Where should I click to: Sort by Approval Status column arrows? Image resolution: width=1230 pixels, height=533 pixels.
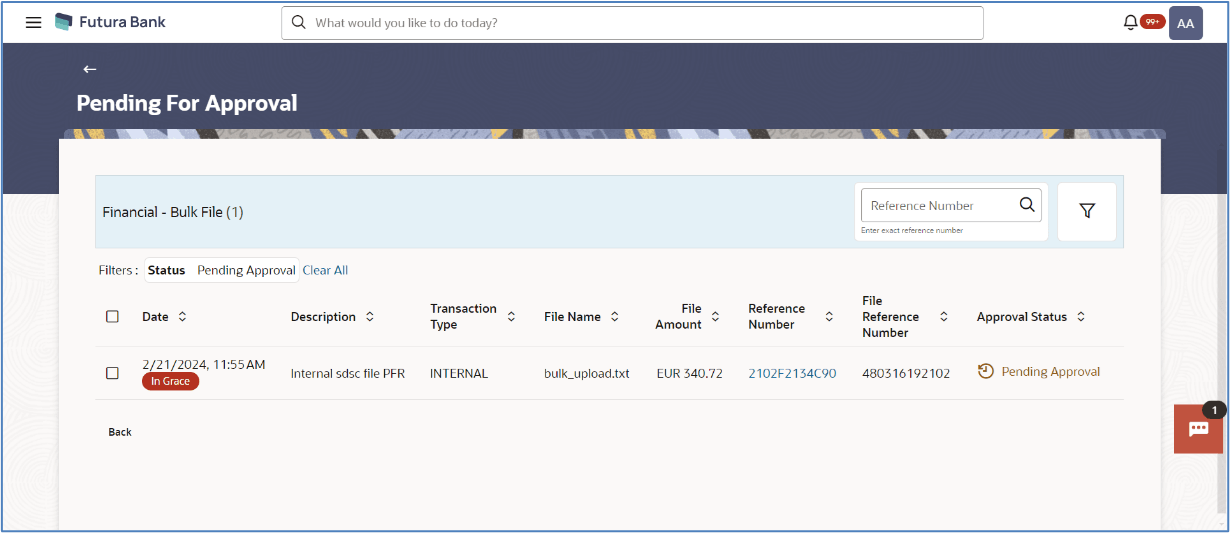tap(1080, 316)
